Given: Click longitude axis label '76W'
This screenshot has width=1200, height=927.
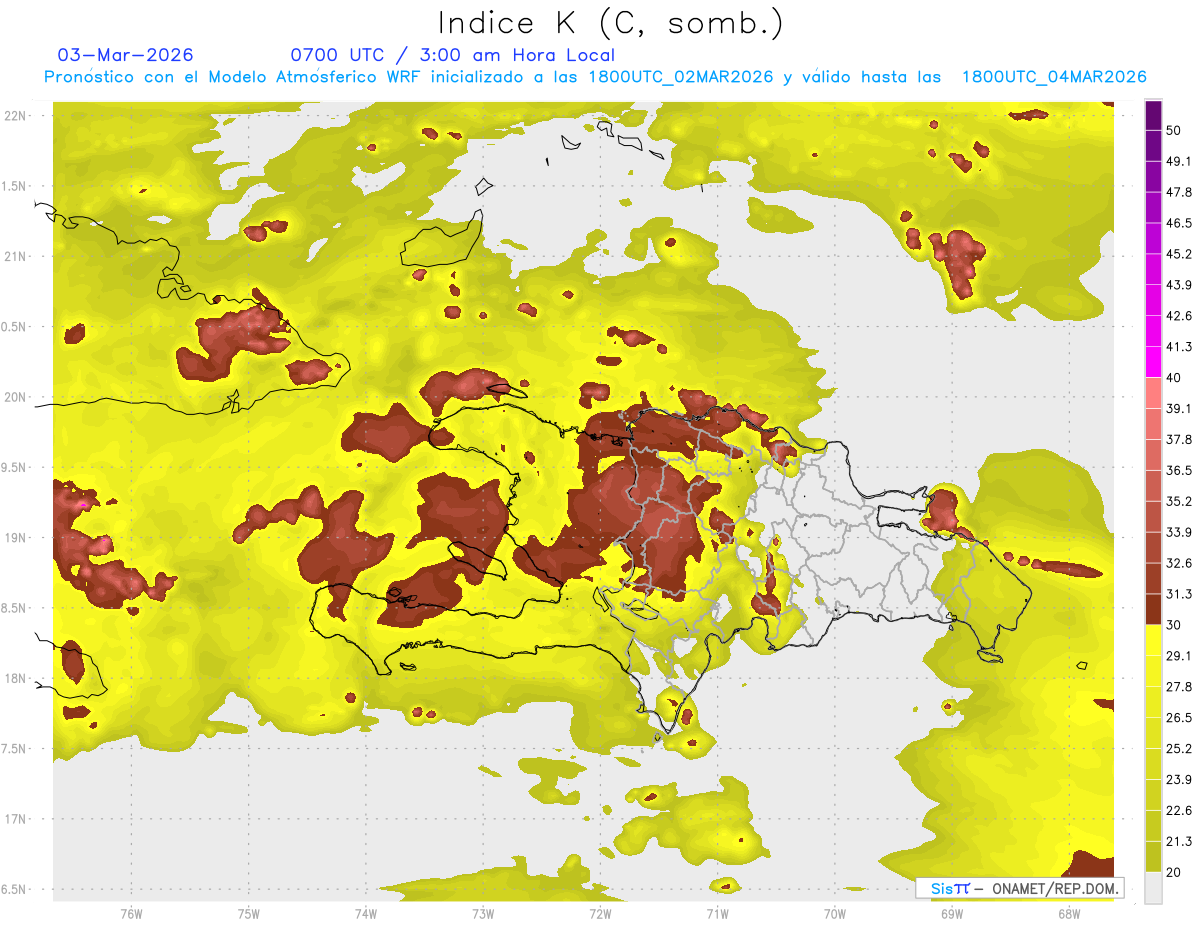Looking at the screenshot, I should pos(131,913).
